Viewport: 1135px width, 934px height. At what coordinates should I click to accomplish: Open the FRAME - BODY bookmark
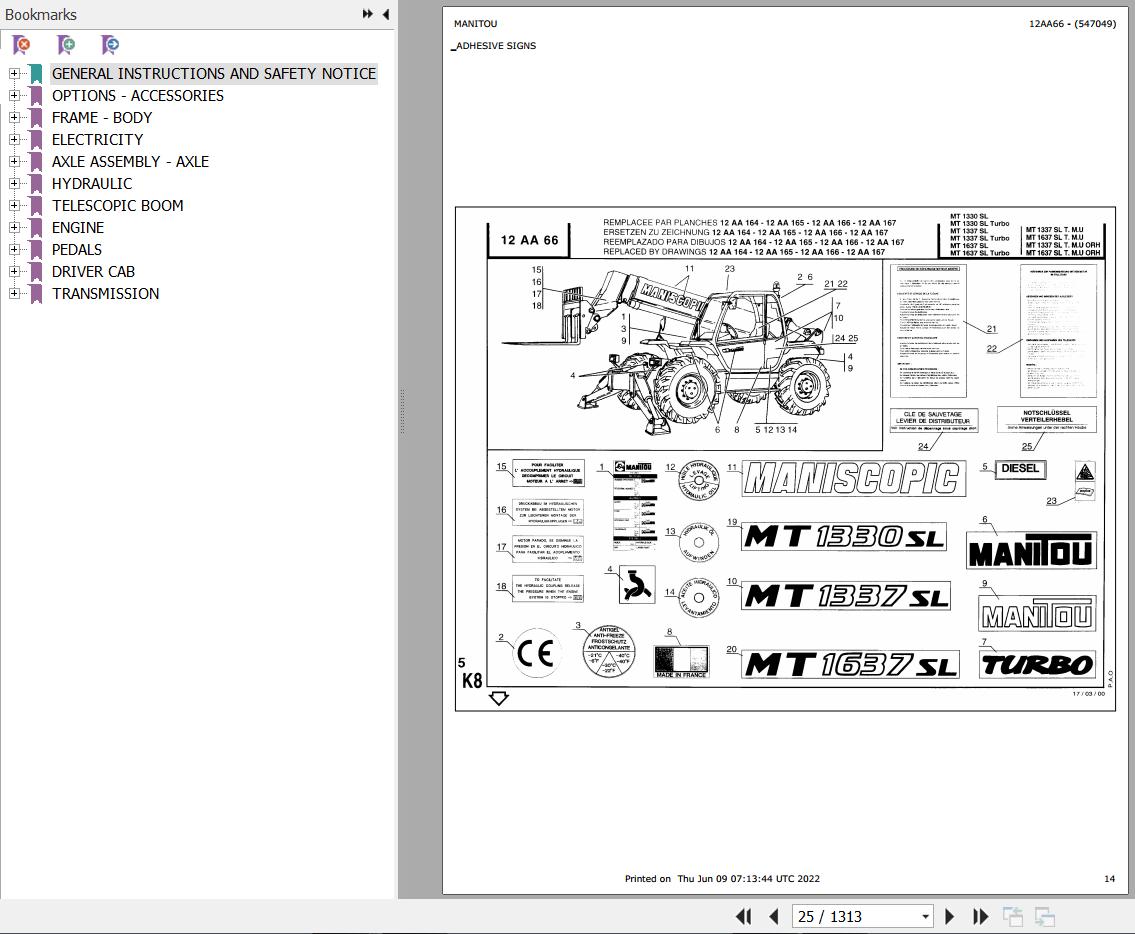pos(102,117)
